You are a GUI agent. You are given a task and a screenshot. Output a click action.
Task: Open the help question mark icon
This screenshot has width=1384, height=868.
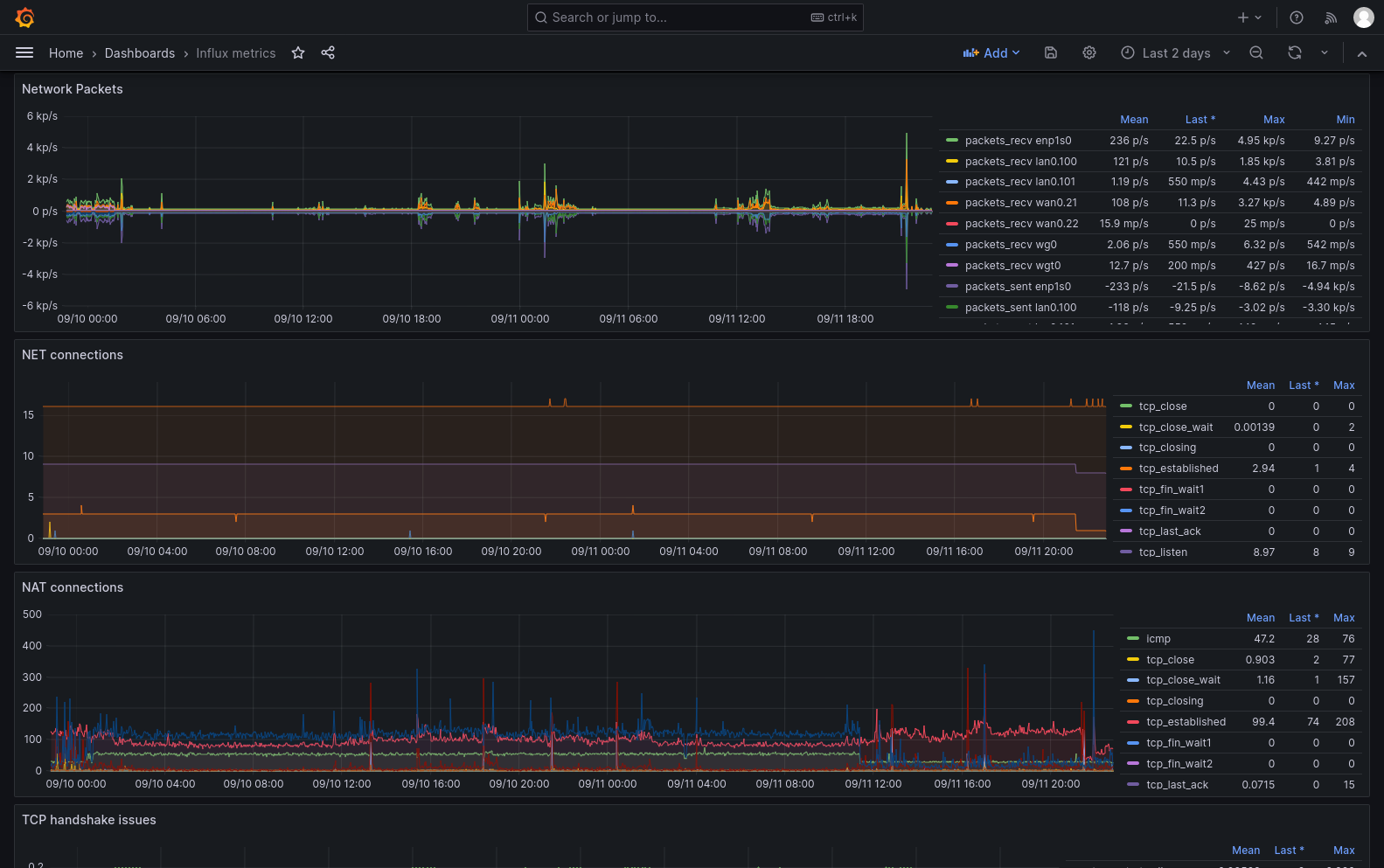[x=1297, y=17]
